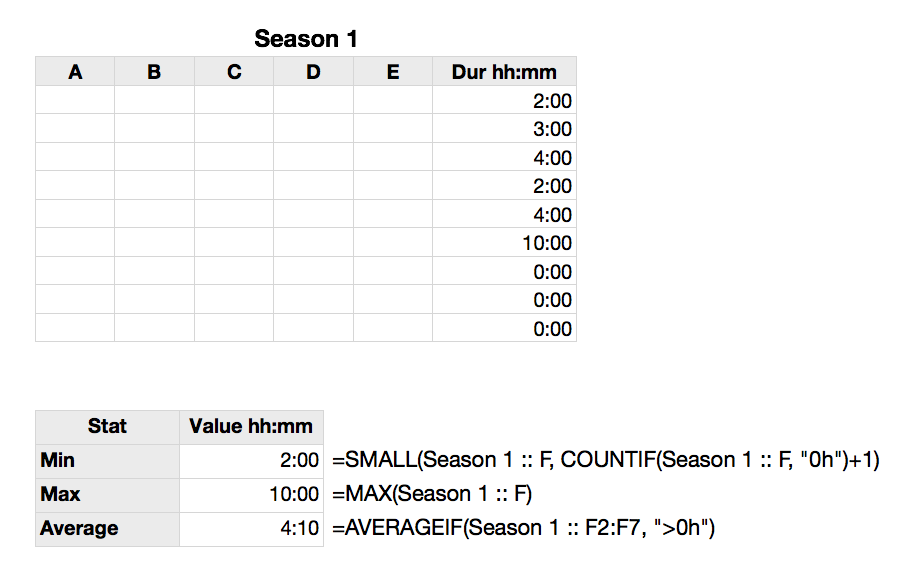Select the 10:00 cell in Season 1 table
Image resolution: width=918 pixels, height=572 pixels.
pos(504,243)
